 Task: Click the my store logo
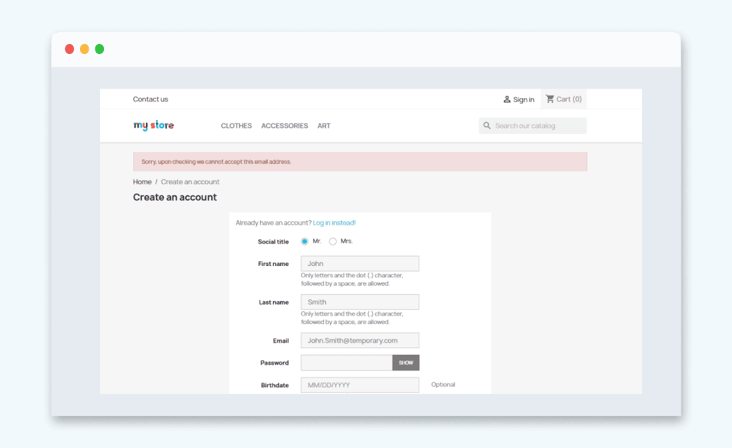point(154,125)
